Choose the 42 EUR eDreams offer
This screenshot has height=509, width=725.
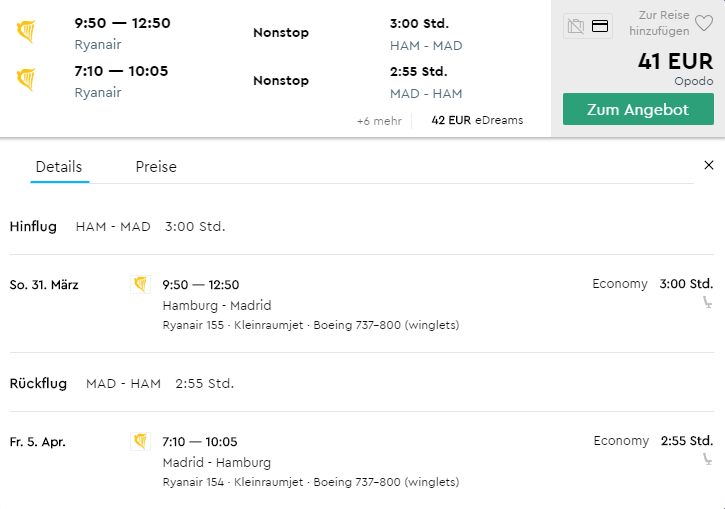coord(477,120)
